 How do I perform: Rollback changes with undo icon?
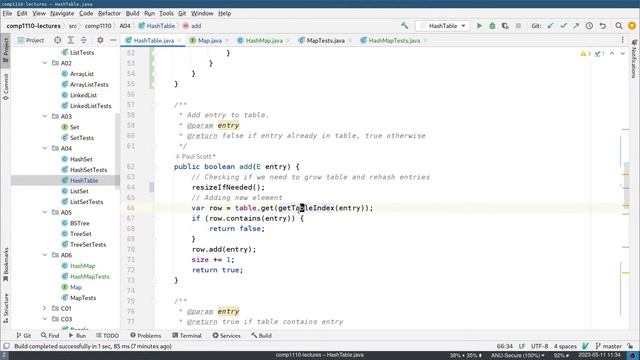(x=603, y=26)
